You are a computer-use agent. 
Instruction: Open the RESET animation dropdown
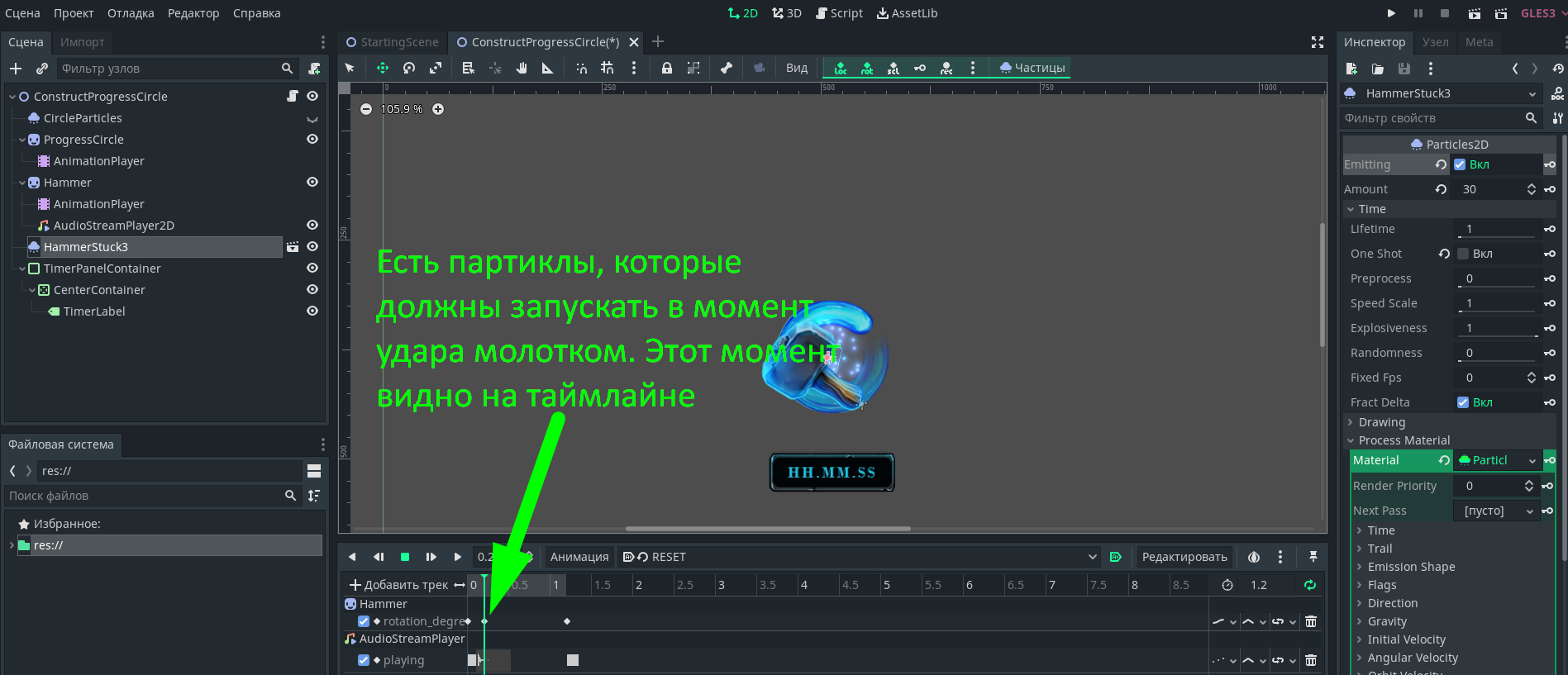[860, 557]
